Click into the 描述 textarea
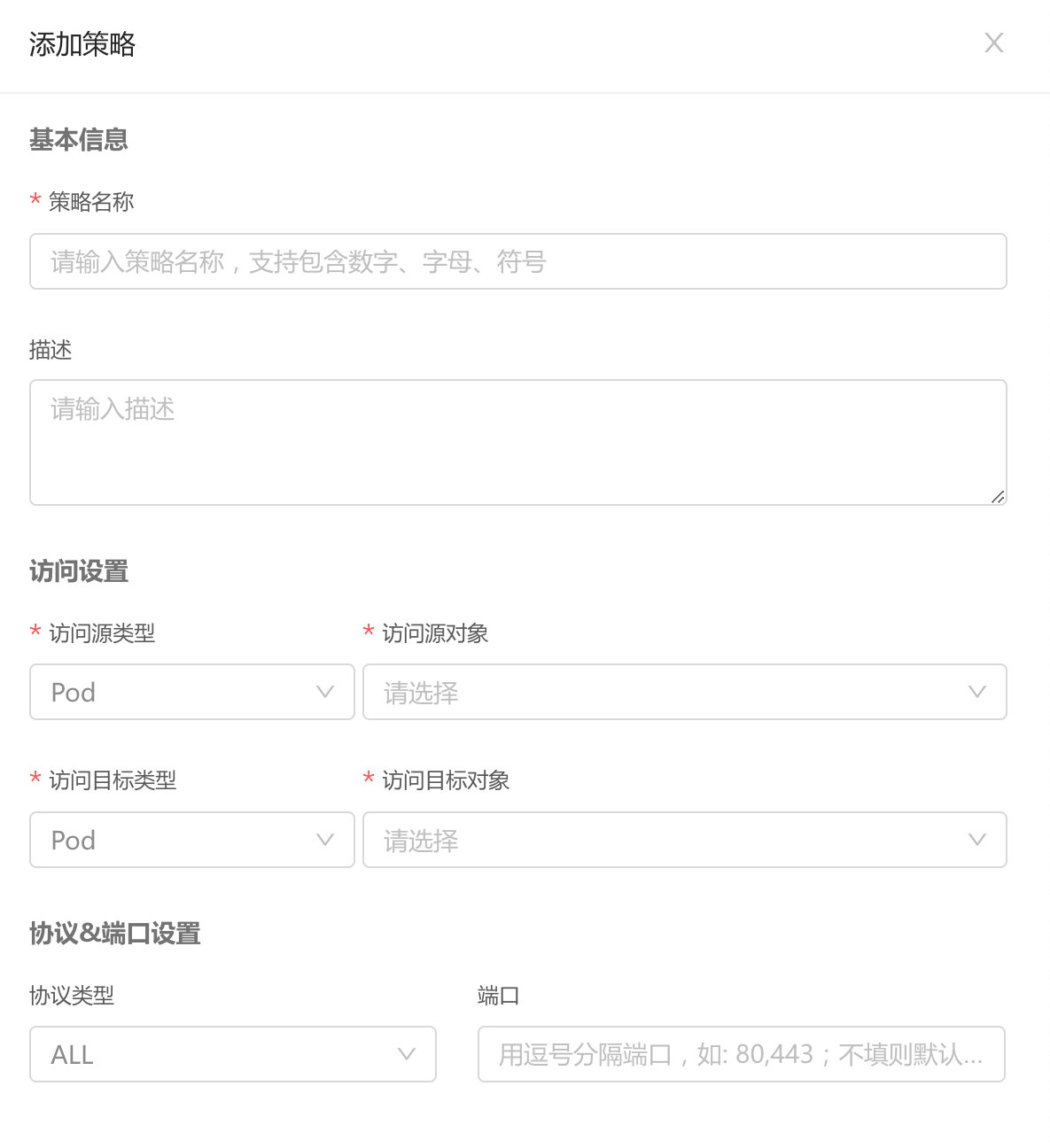The image size is (1050, 1148). [x=518, y=443]
